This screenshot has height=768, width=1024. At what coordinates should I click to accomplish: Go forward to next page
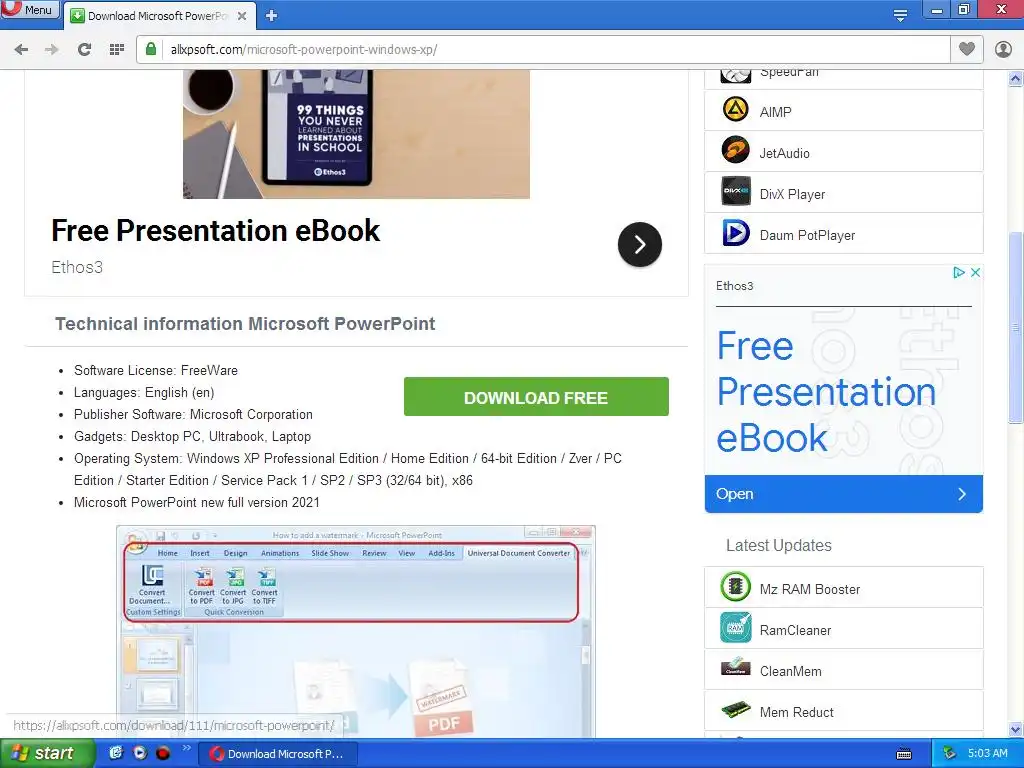point(52,50)
